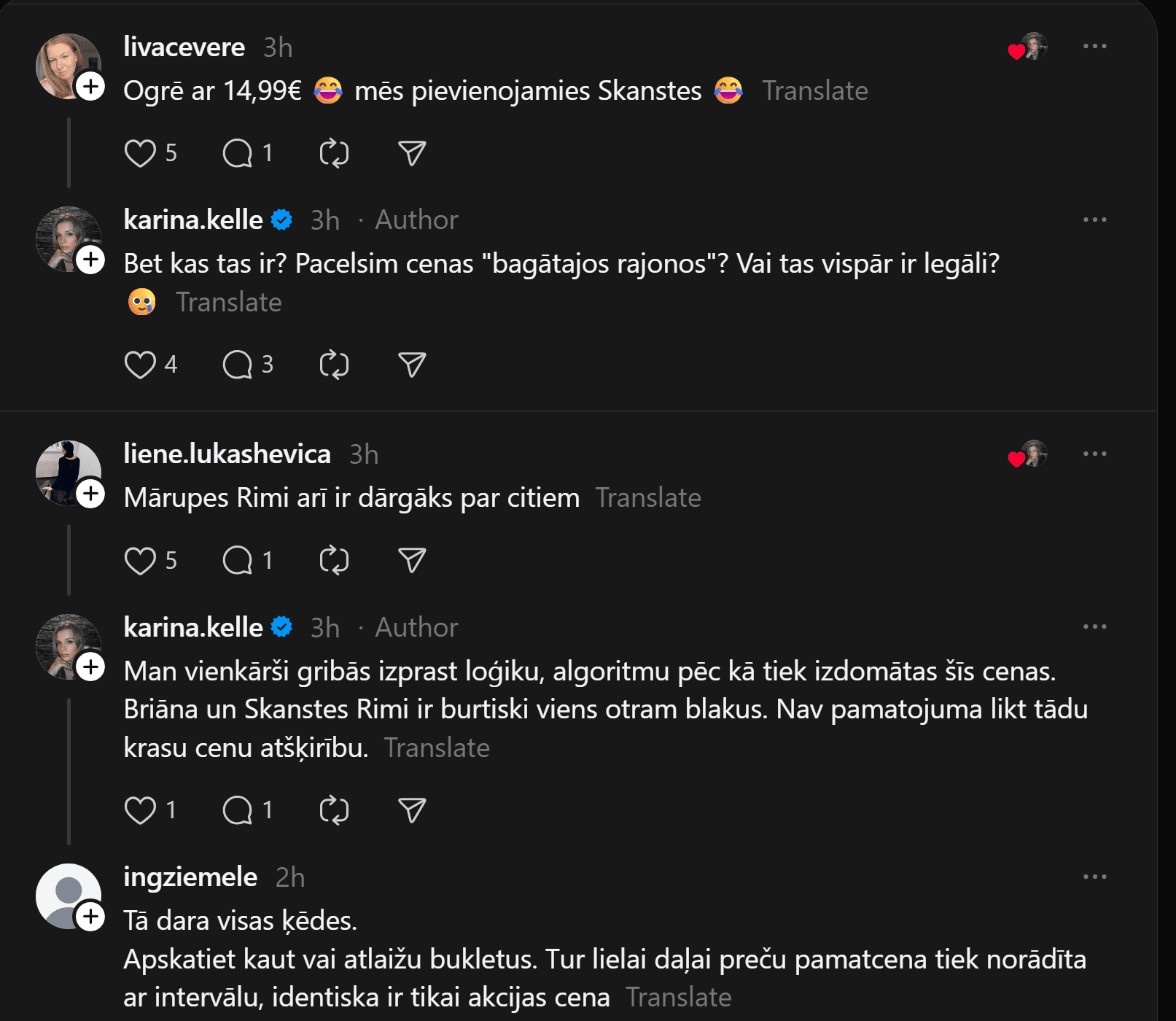Reply to livacevere's comment

tap(238, 153)
